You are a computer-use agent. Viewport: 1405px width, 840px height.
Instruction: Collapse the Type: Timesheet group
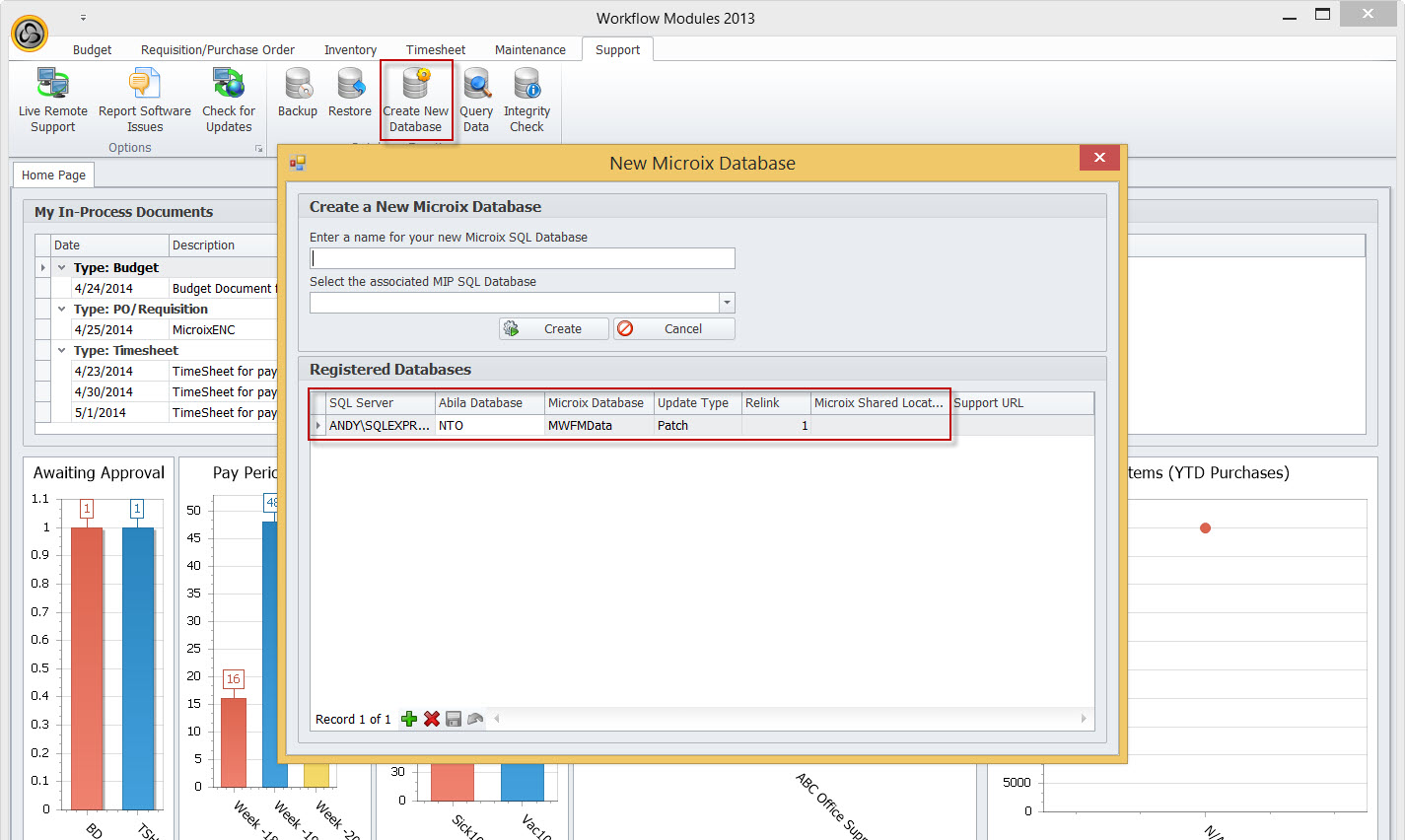click(61, 351)
